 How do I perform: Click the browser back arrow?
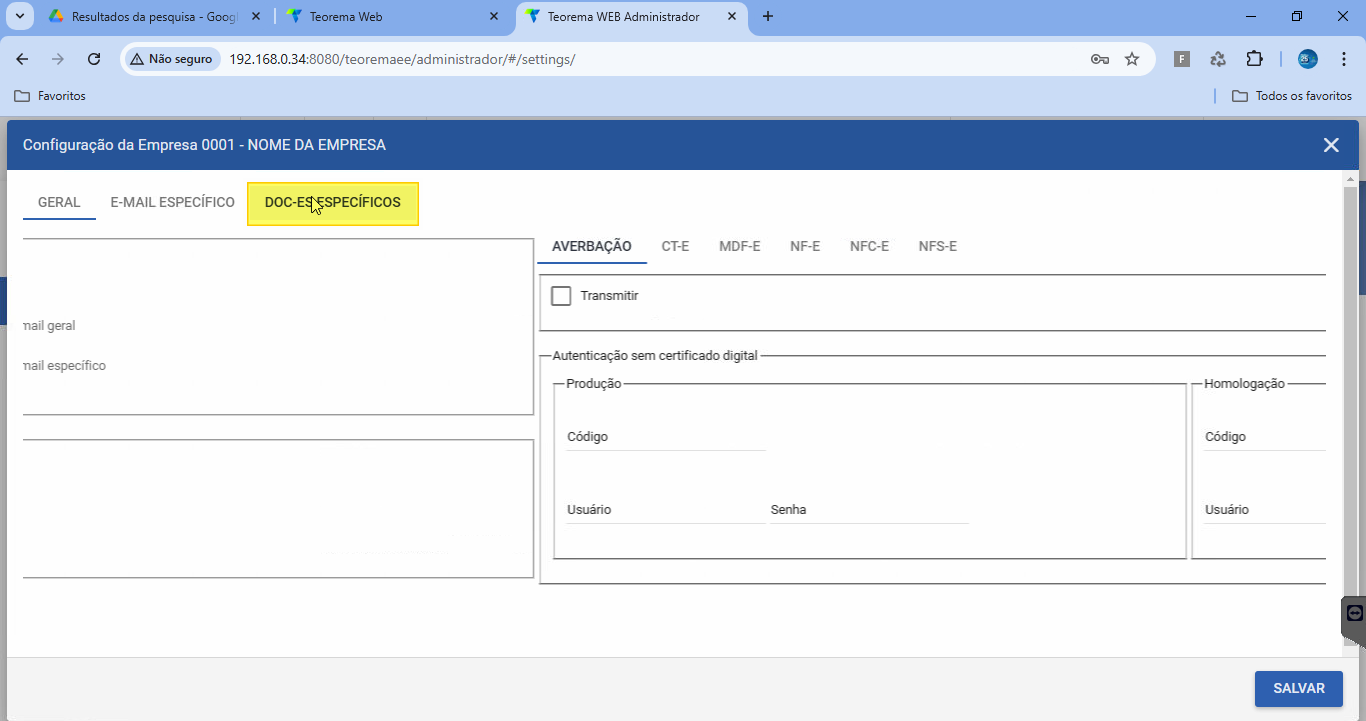pos(22,59)
